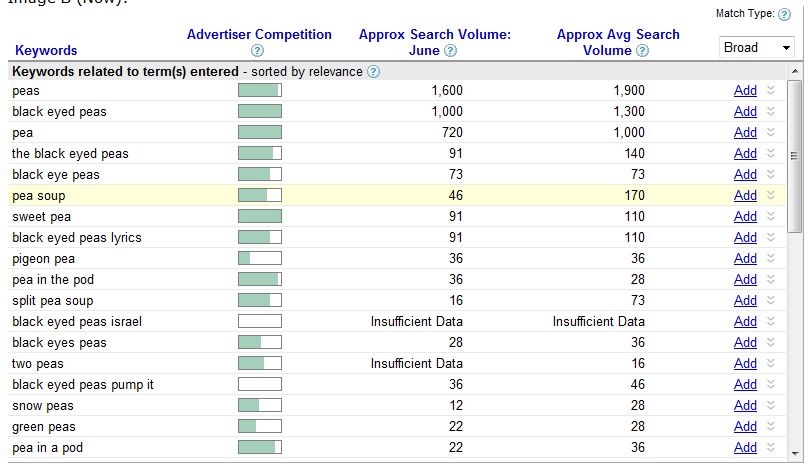
Task: Sort by Approx Search Volume June header
Action: click(435, 42)
